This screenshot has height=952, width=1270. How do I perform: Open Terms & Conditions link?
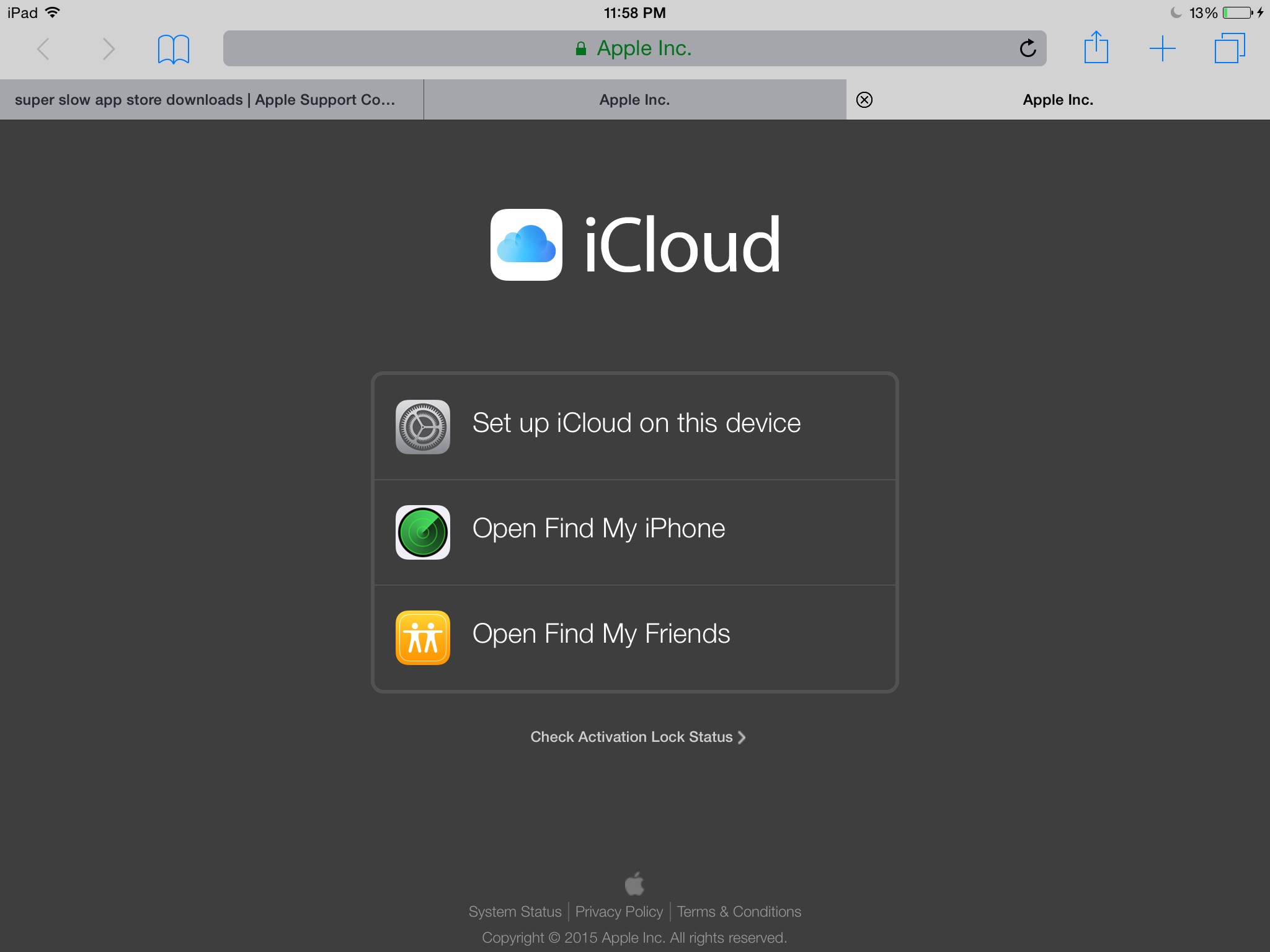(739, 912)
